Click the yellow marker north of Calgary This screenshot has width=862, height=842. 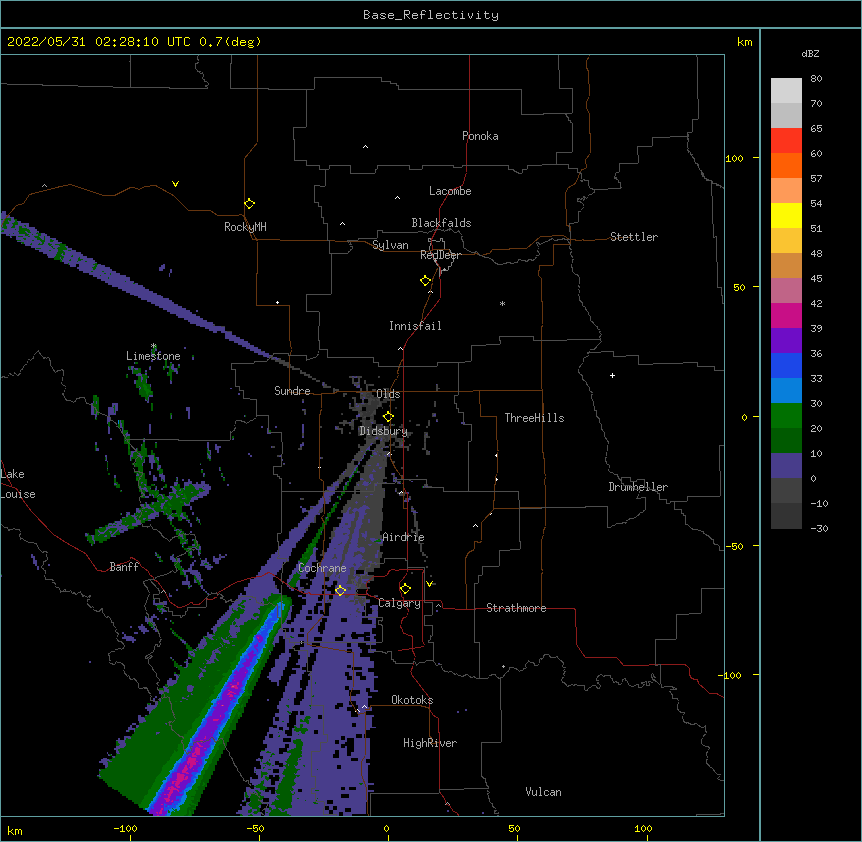click(405, 589)
